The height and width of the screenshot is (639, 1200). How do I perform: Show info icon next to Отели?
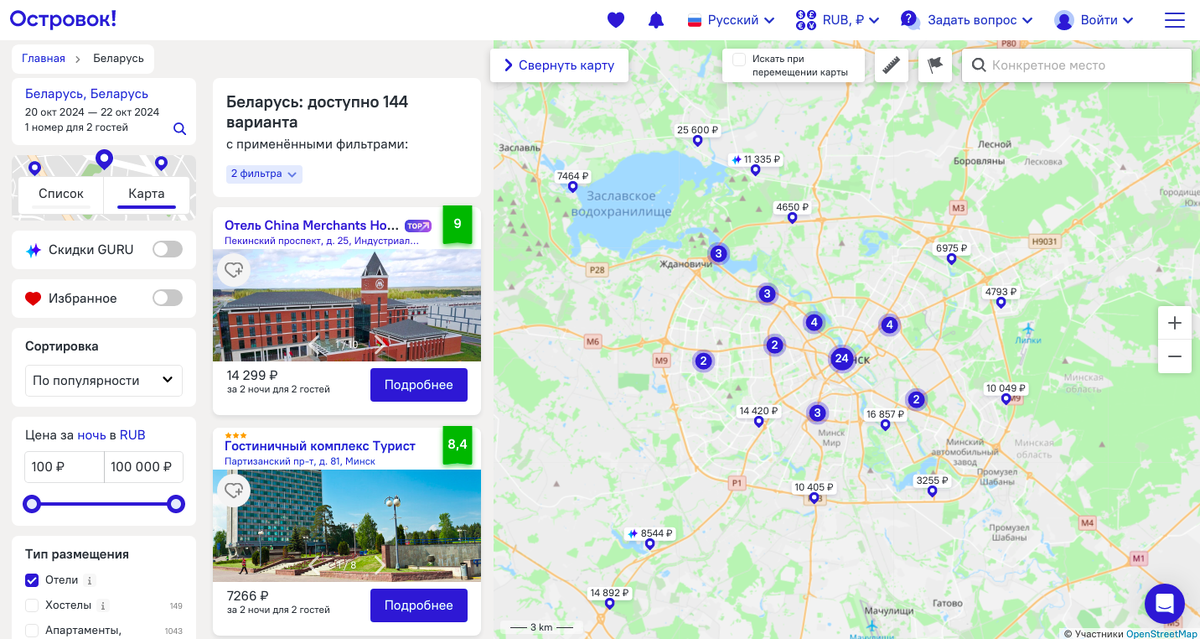[90, 581]
